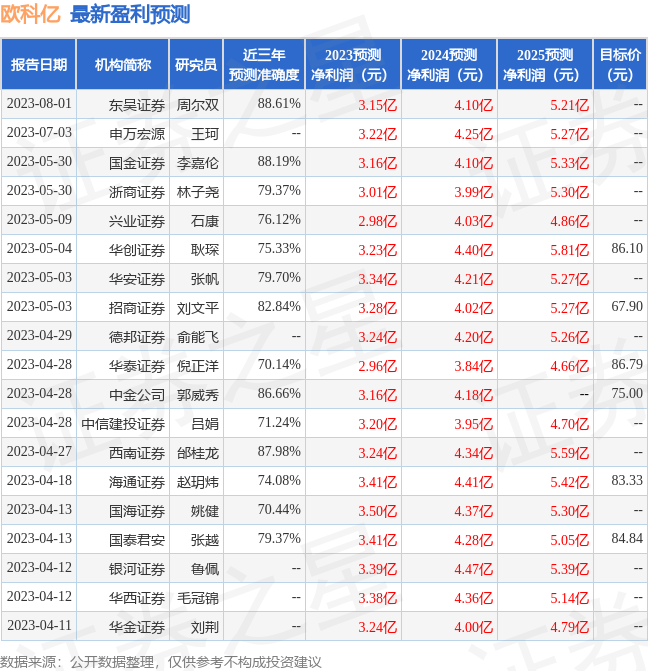The height and width of the screenshot is (671, 648).
Task: Click the 欧科亿 title text
Action: [30, 14]
